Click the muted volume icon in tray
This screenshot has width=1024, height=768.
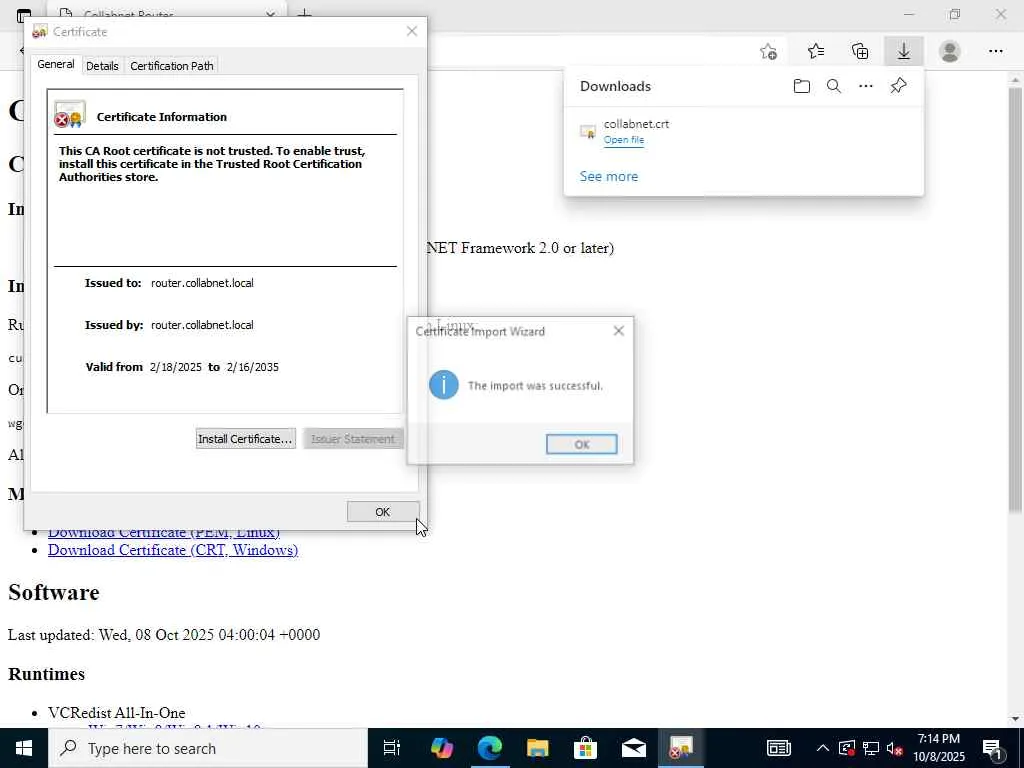pyautogui.click(x=895, y=748)
